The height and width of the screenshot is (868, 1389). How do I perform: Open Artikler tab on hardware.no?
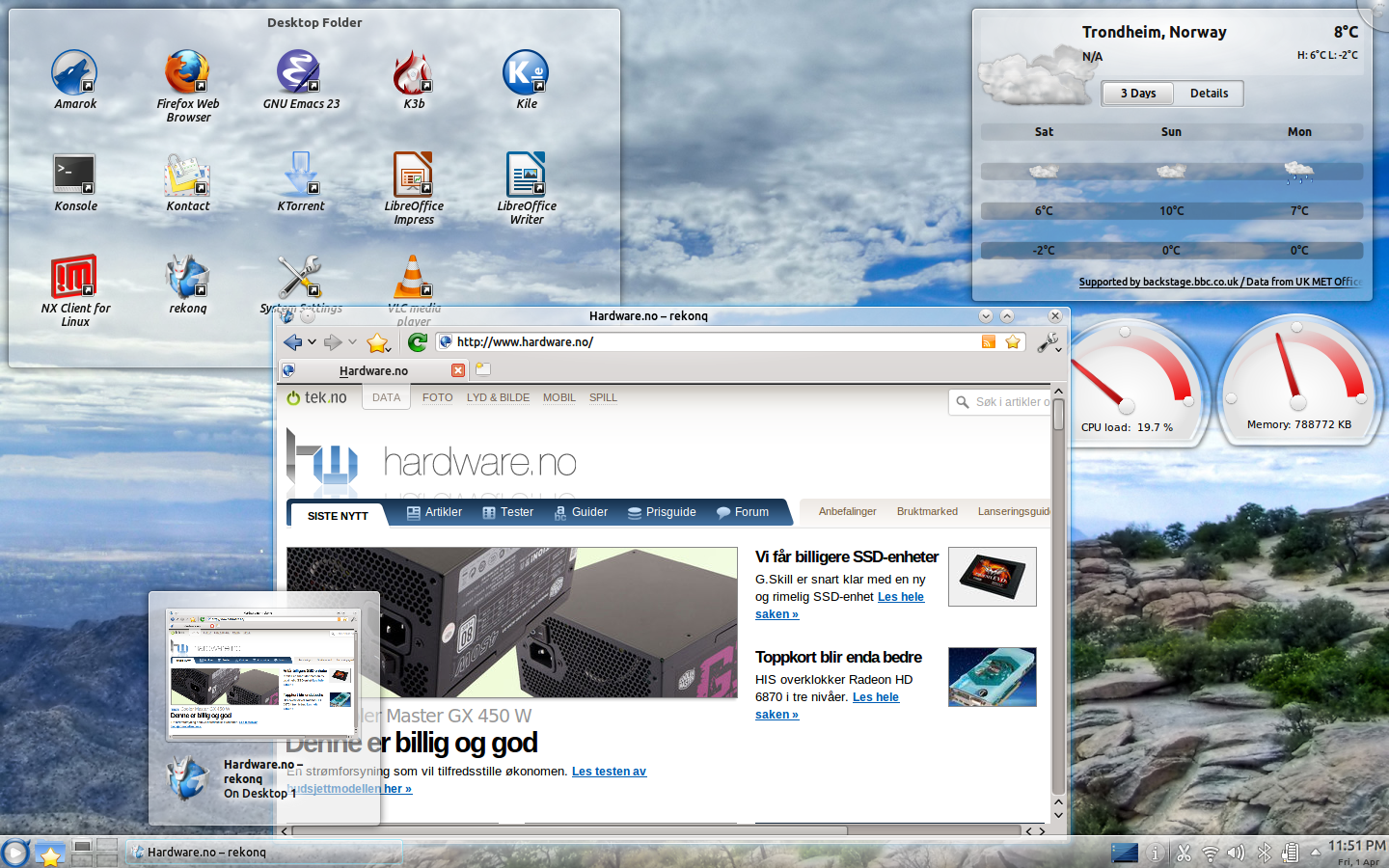(434, 512)
